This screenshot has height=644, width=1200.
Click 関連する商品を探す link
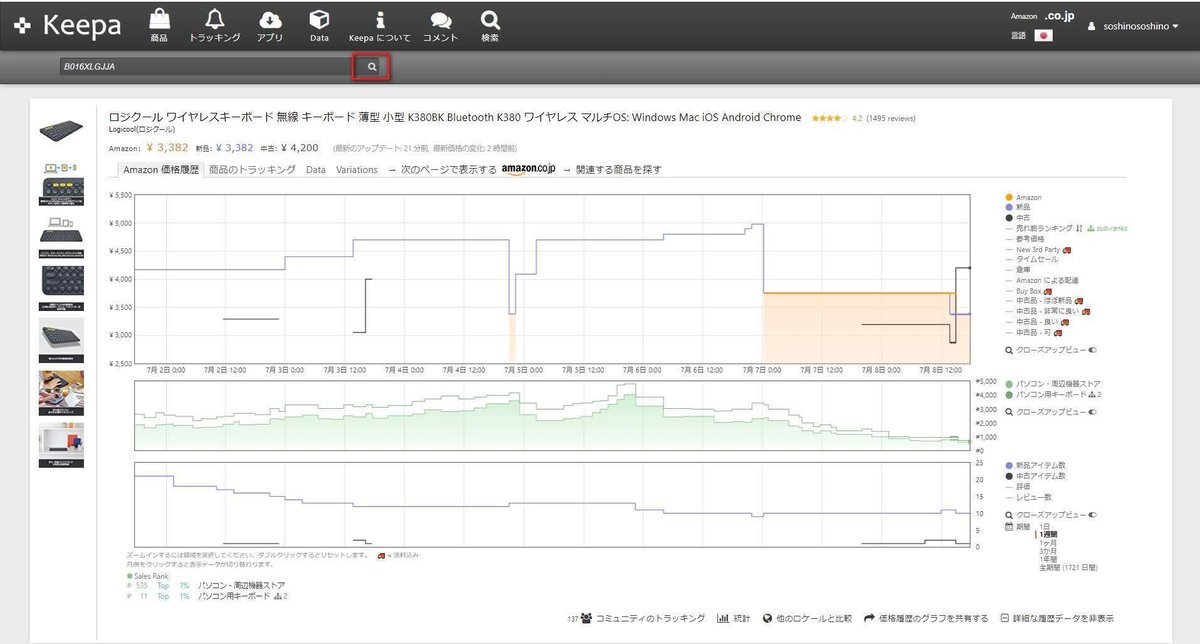[x=618, y=170]
